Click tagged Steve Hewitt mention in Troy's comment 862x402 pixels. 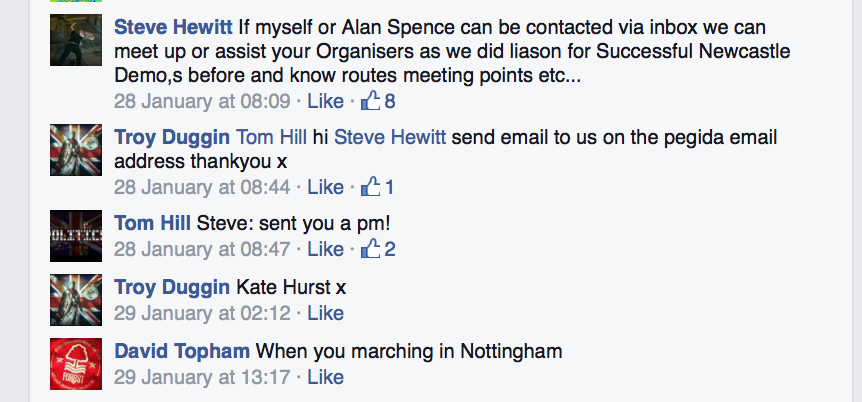point(390,138)
